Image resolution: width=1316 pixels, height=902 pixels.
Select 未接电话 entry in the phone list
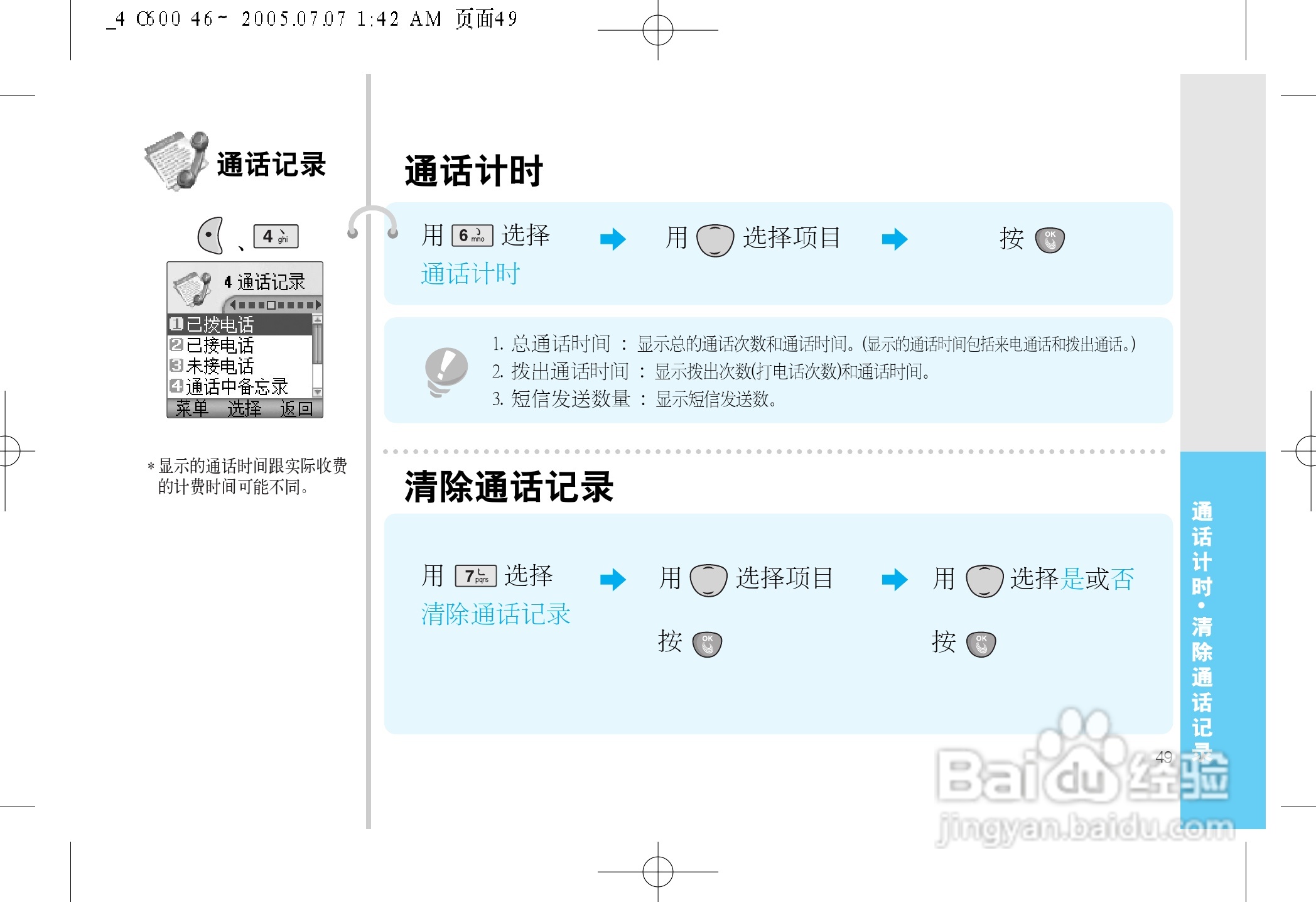(x=220, y=366)
